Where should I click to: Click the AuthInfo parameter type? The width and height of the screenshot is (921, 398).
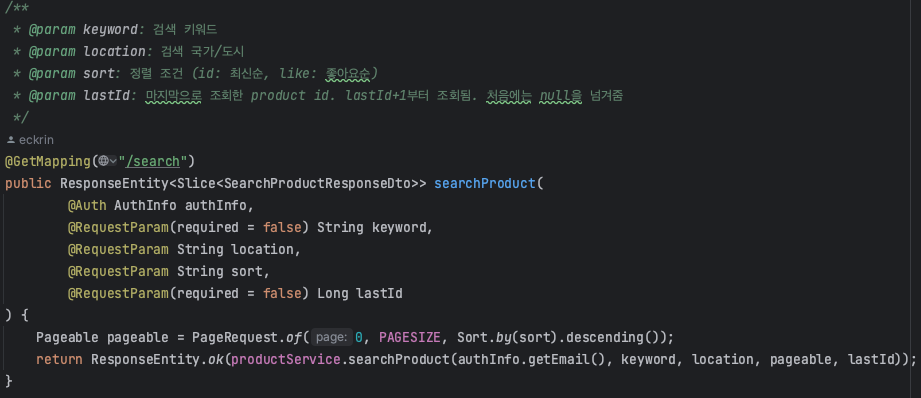pyautogui.click(x=145, y=205)
